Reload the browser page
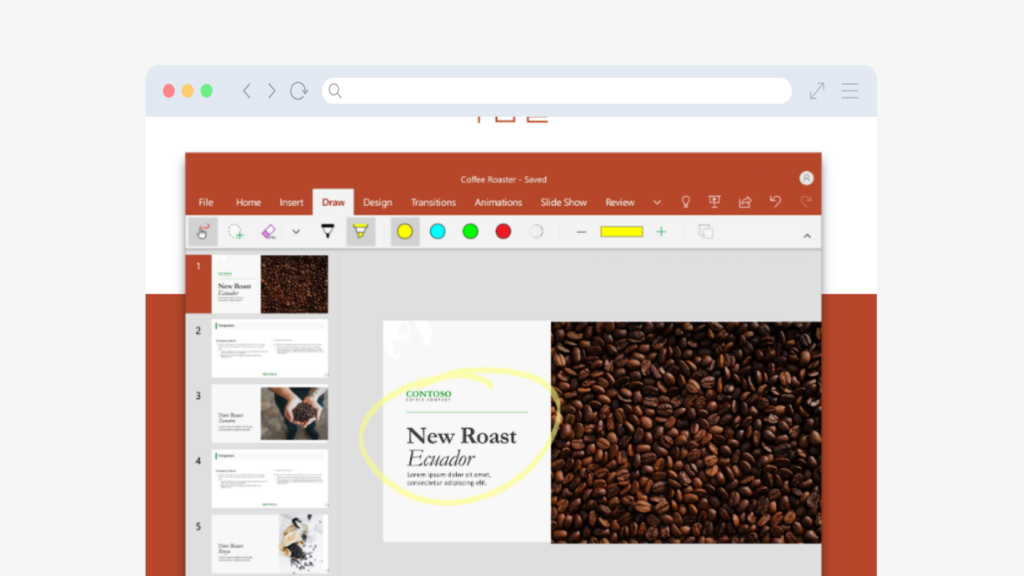The image size is (1024, 576). (x=299, y=91)
